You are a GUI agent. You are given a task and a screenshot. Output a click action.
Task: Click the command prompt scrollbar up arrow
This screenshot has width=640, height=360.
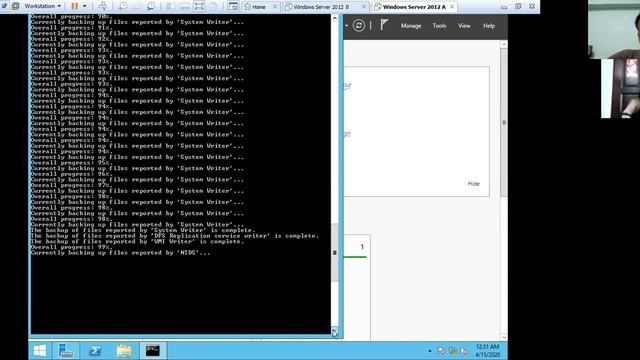(335, 18)
